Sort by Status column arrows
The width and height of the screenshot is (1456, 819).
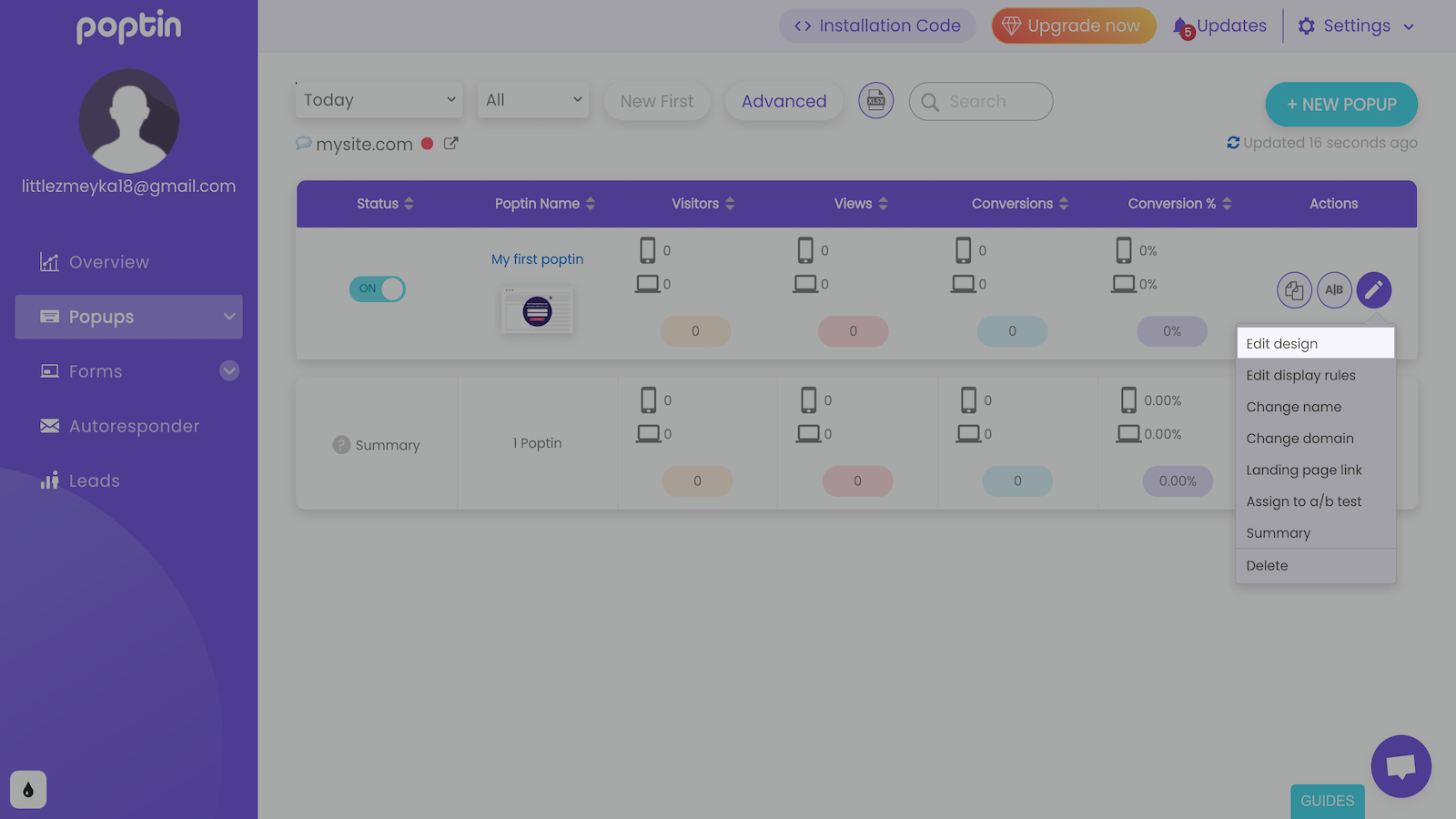pos(409,204)
